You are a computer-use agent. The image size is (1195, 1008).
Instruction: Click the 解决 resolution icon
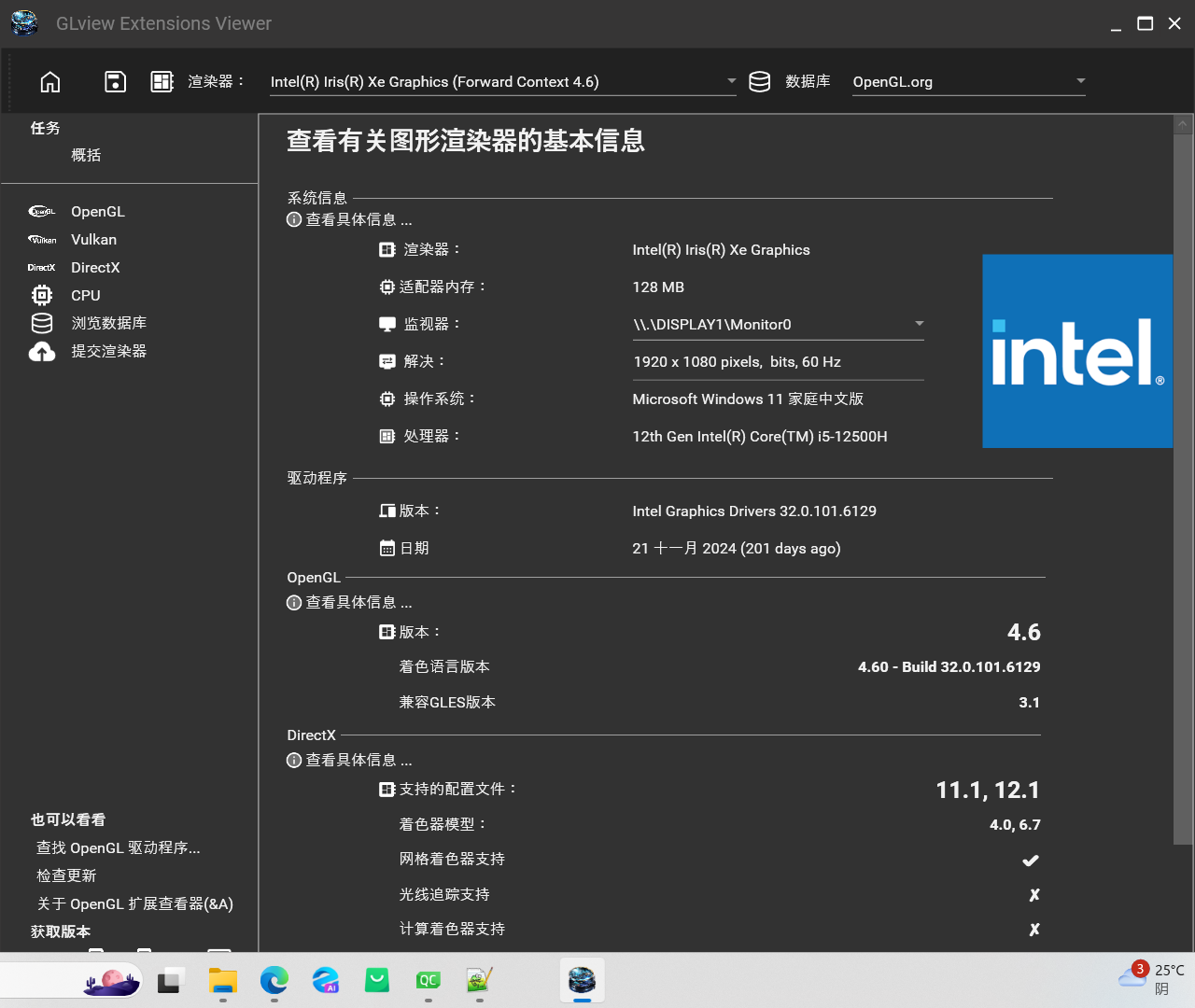(x=387, y=362)
